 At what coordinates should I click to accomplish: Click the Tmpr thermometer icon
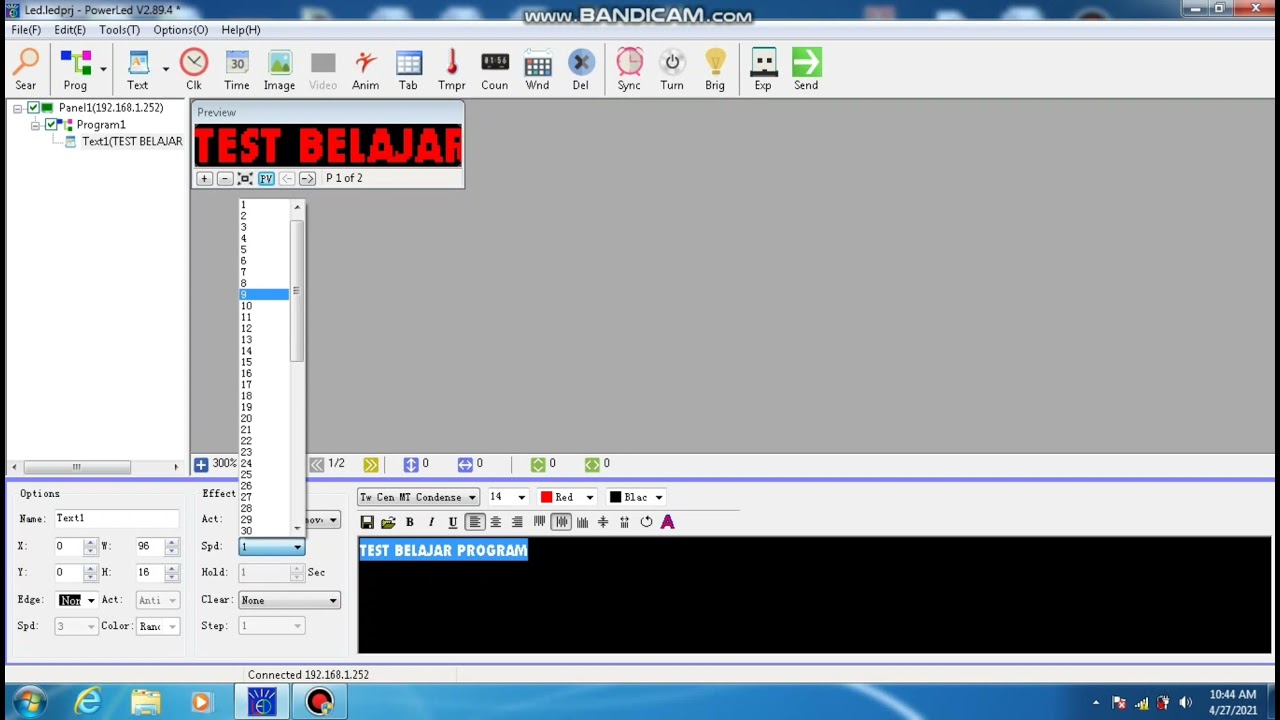click(451, 70)
